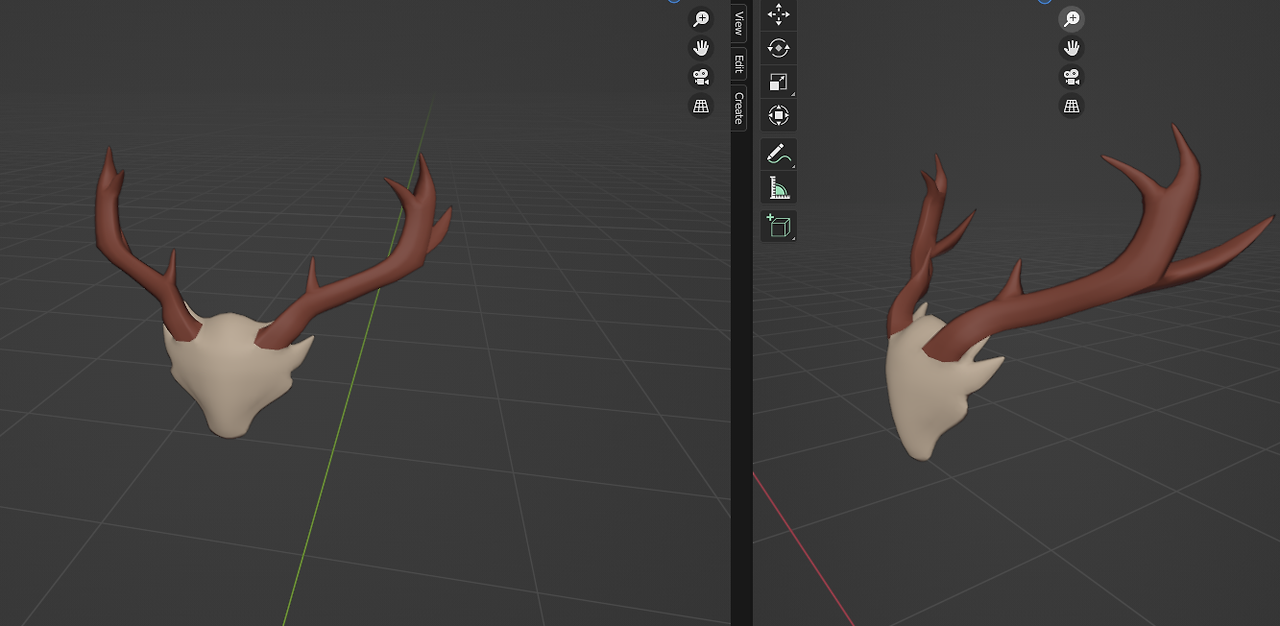
Task: Switch perspective/orthographic grid in left viewport
Action: (x=701, y=106)
